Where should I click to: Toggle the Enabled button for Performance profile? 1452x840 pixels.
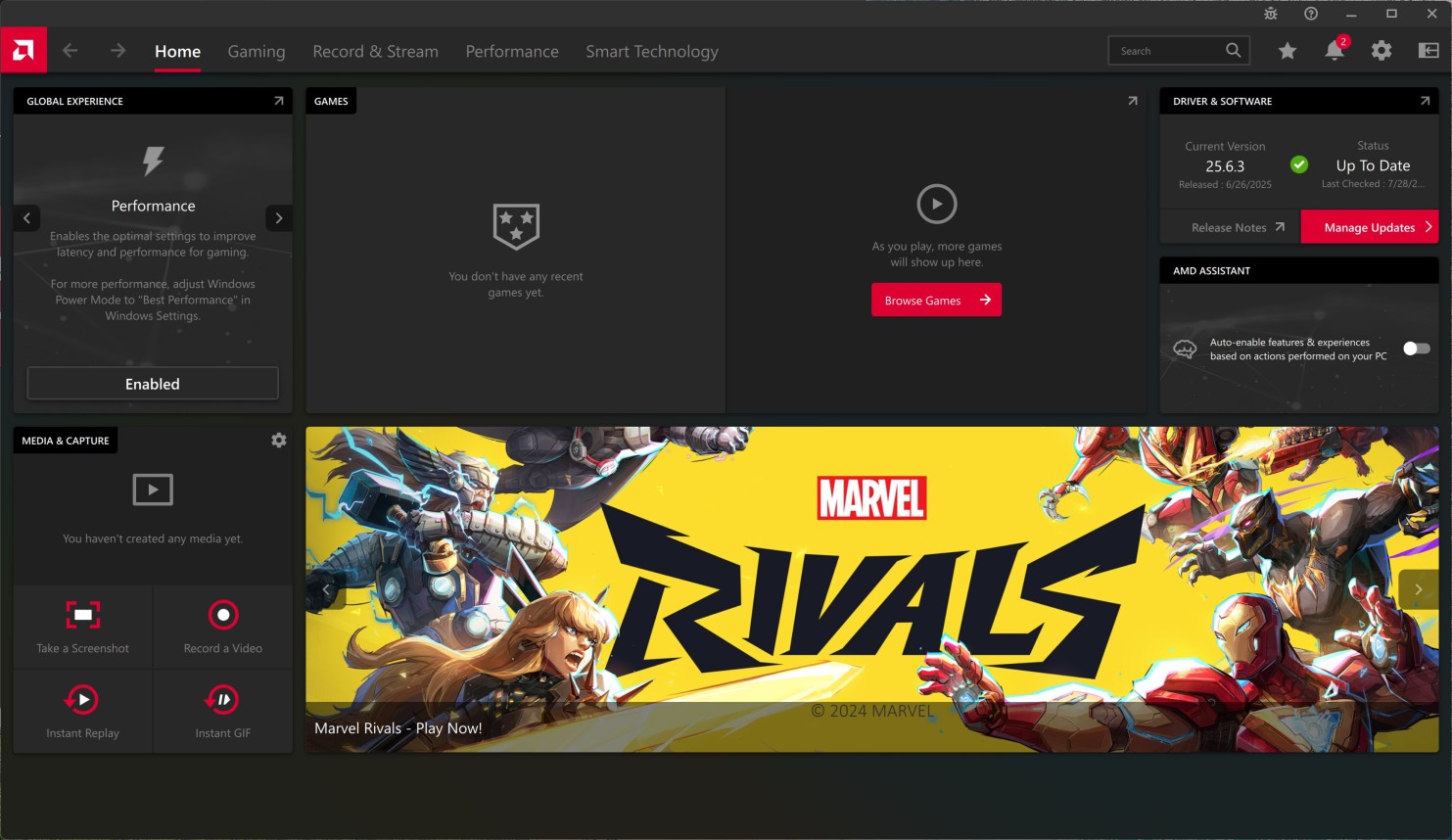coord(153,384)
